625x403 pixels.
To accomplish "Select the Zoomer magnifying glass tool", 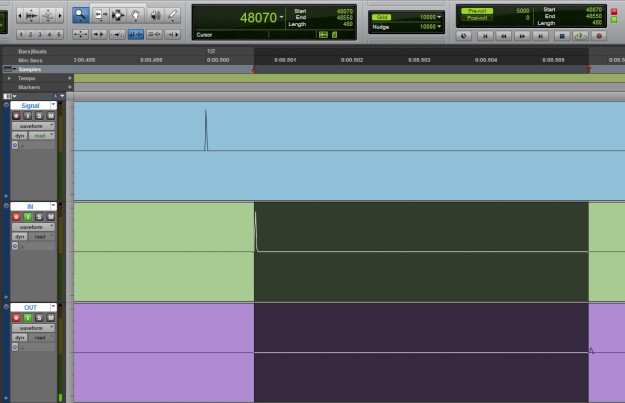I will click(81, 15).
